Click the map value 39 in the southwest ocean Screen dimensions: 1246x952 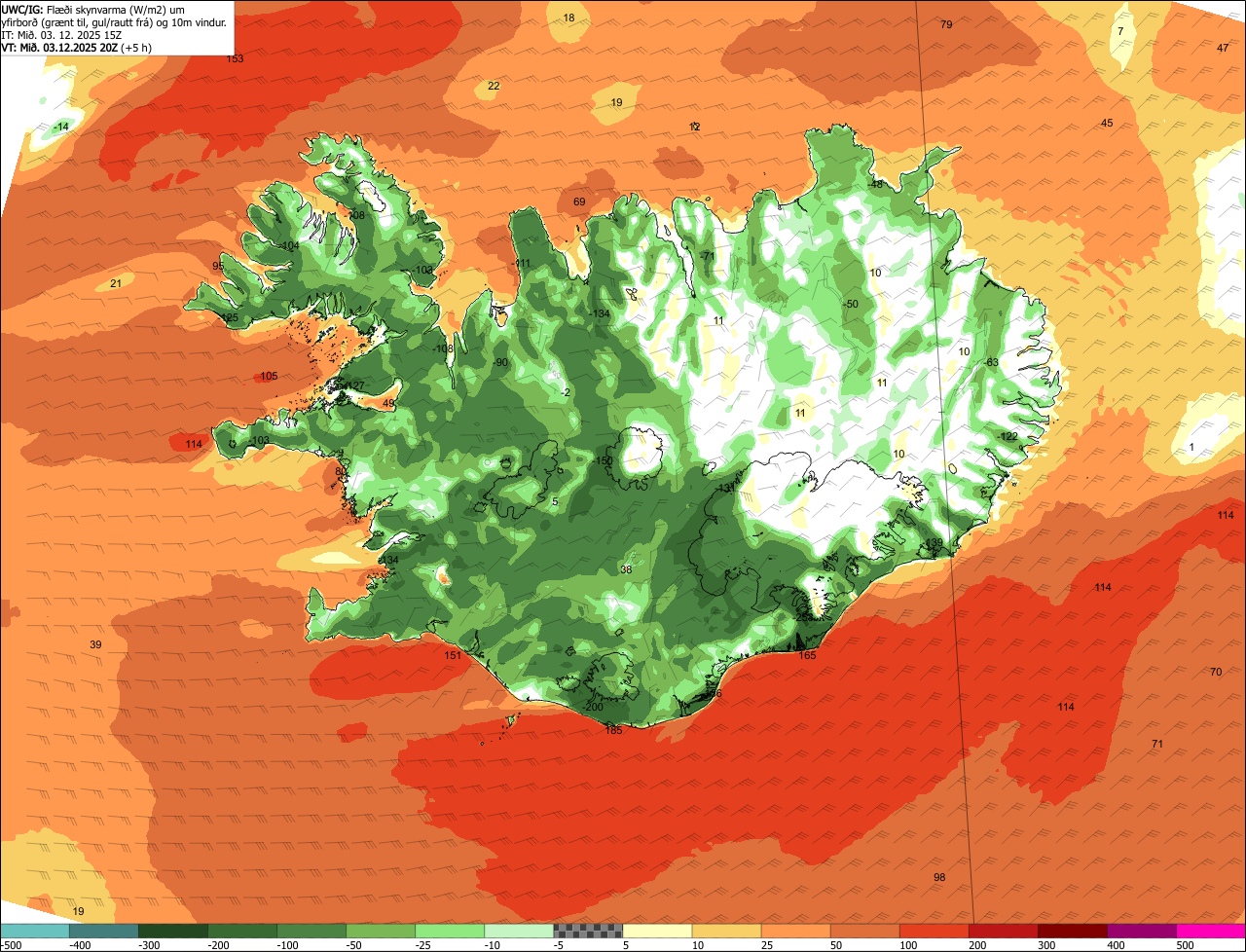[95, 644]
